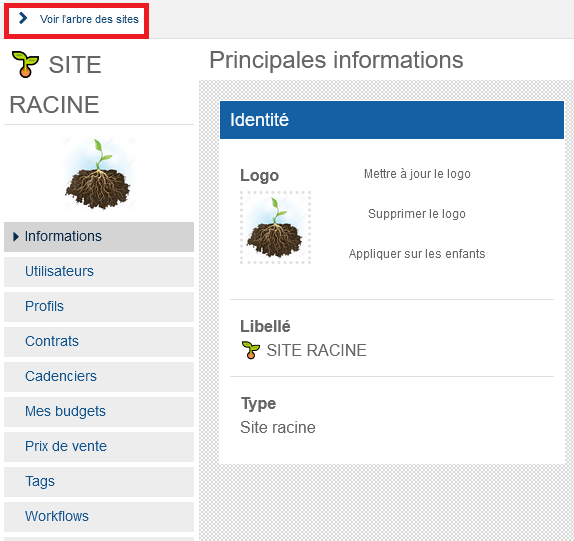574x541 pixels.
Task: Click Supprimer le logo
Action: [417, 214]
